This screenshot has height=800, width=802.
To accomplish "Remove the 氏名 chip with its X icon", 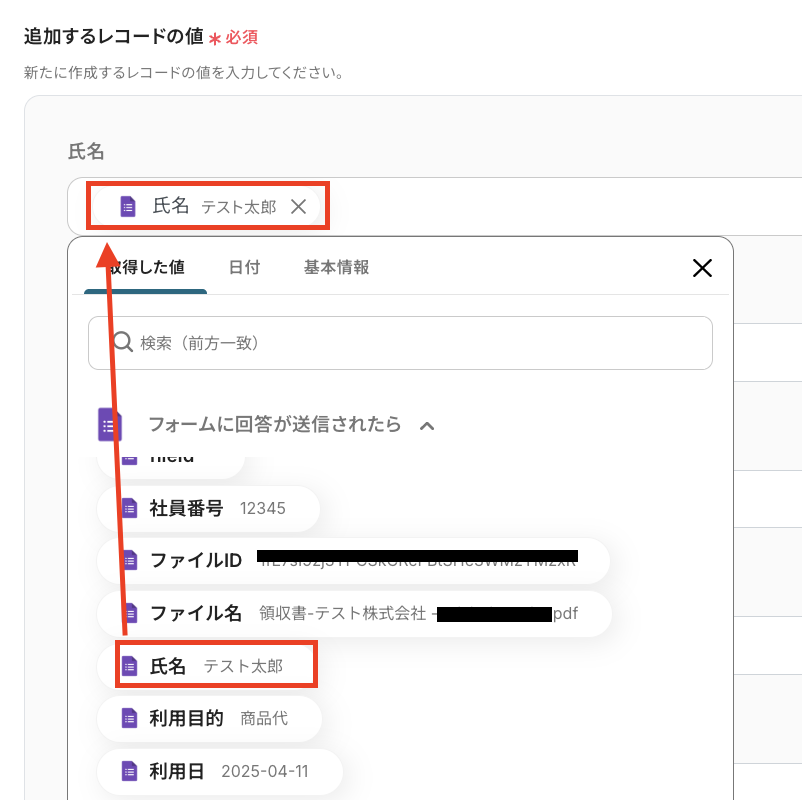I will 298,207.
